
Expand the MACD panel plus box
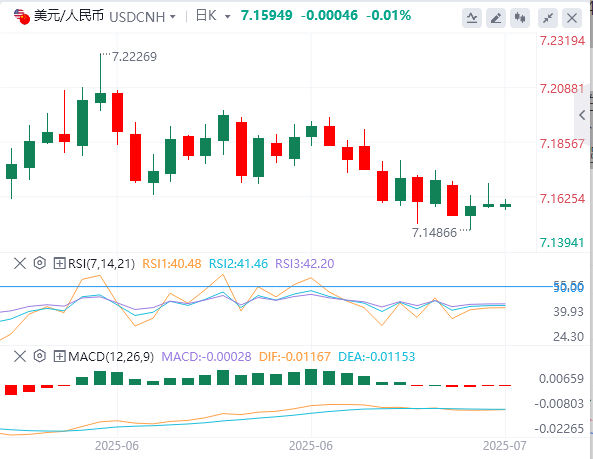click(59, 356)
